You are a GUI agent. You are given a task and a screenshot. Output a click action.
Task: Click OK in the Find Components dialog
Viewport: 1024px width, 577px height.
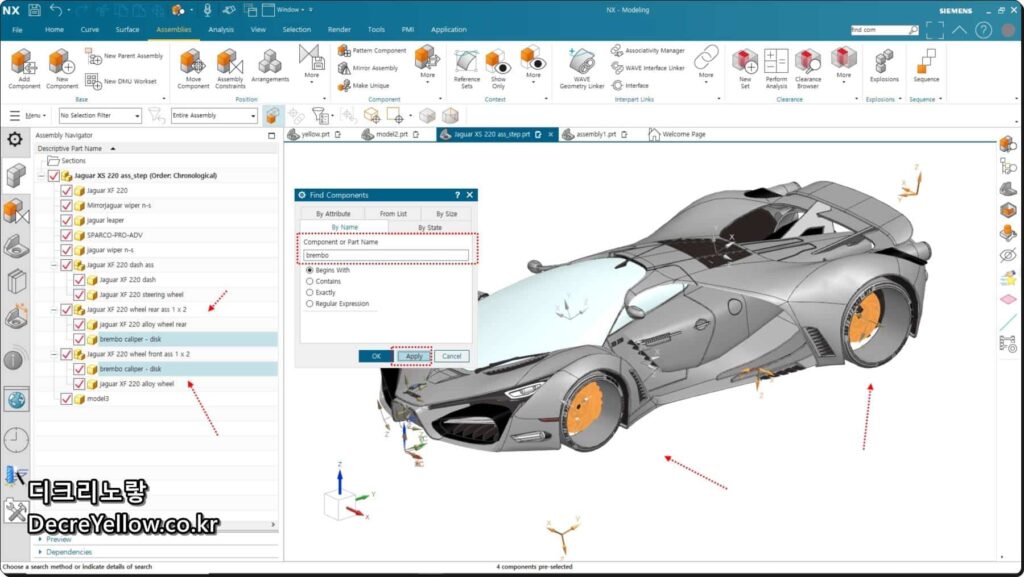coord(376,356)
